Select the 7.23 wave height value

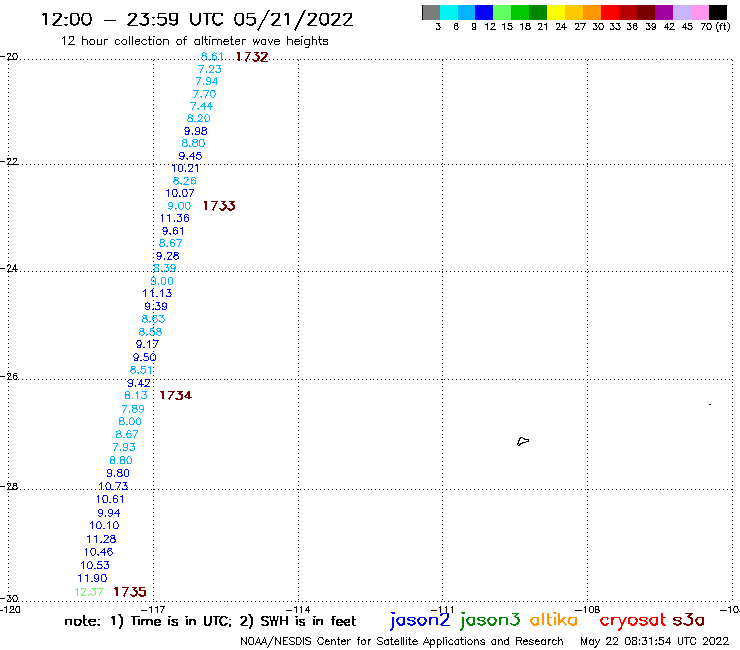pyautogui.click(x=210, y=69)
